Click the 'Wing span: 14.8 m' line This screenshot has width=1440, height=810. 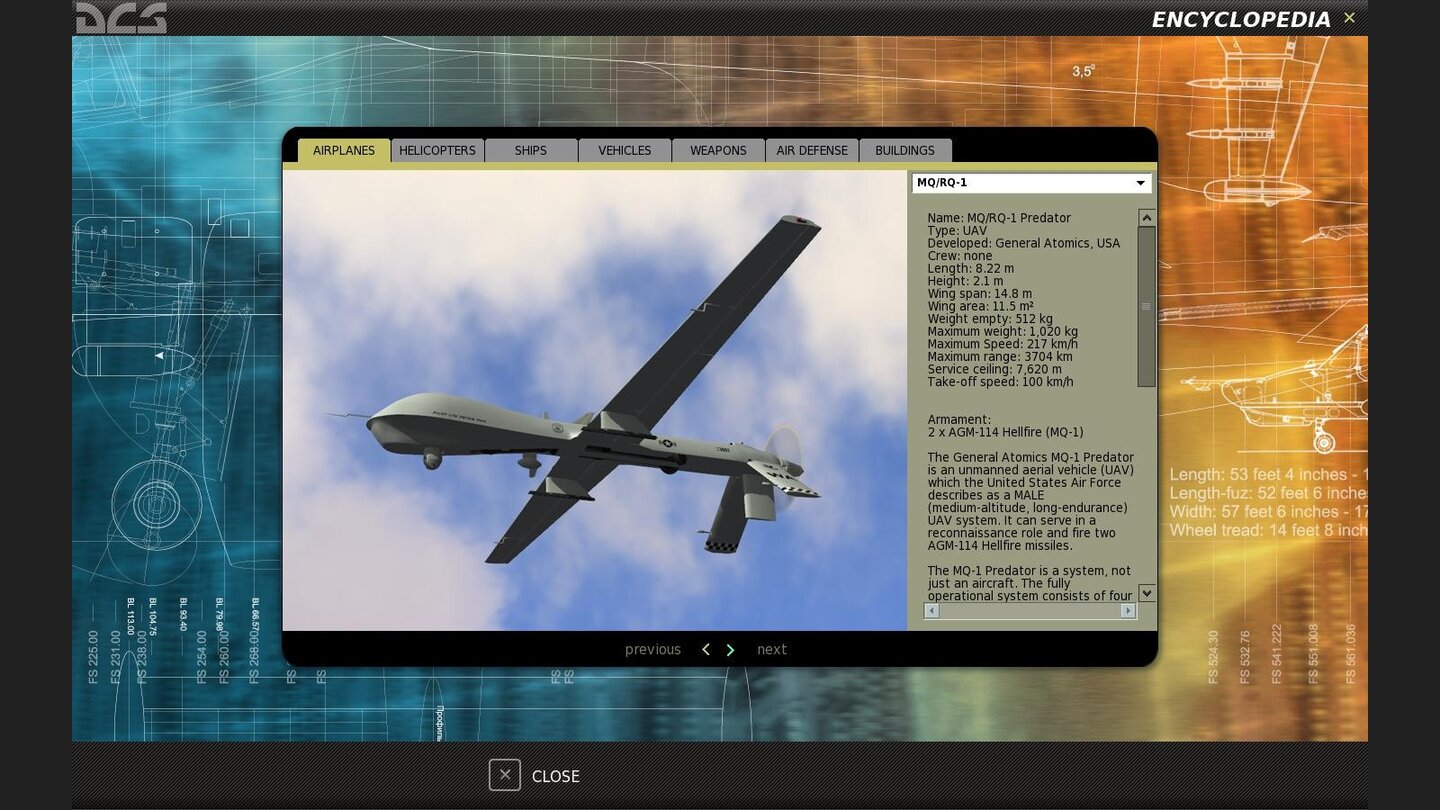coord(980,294)
